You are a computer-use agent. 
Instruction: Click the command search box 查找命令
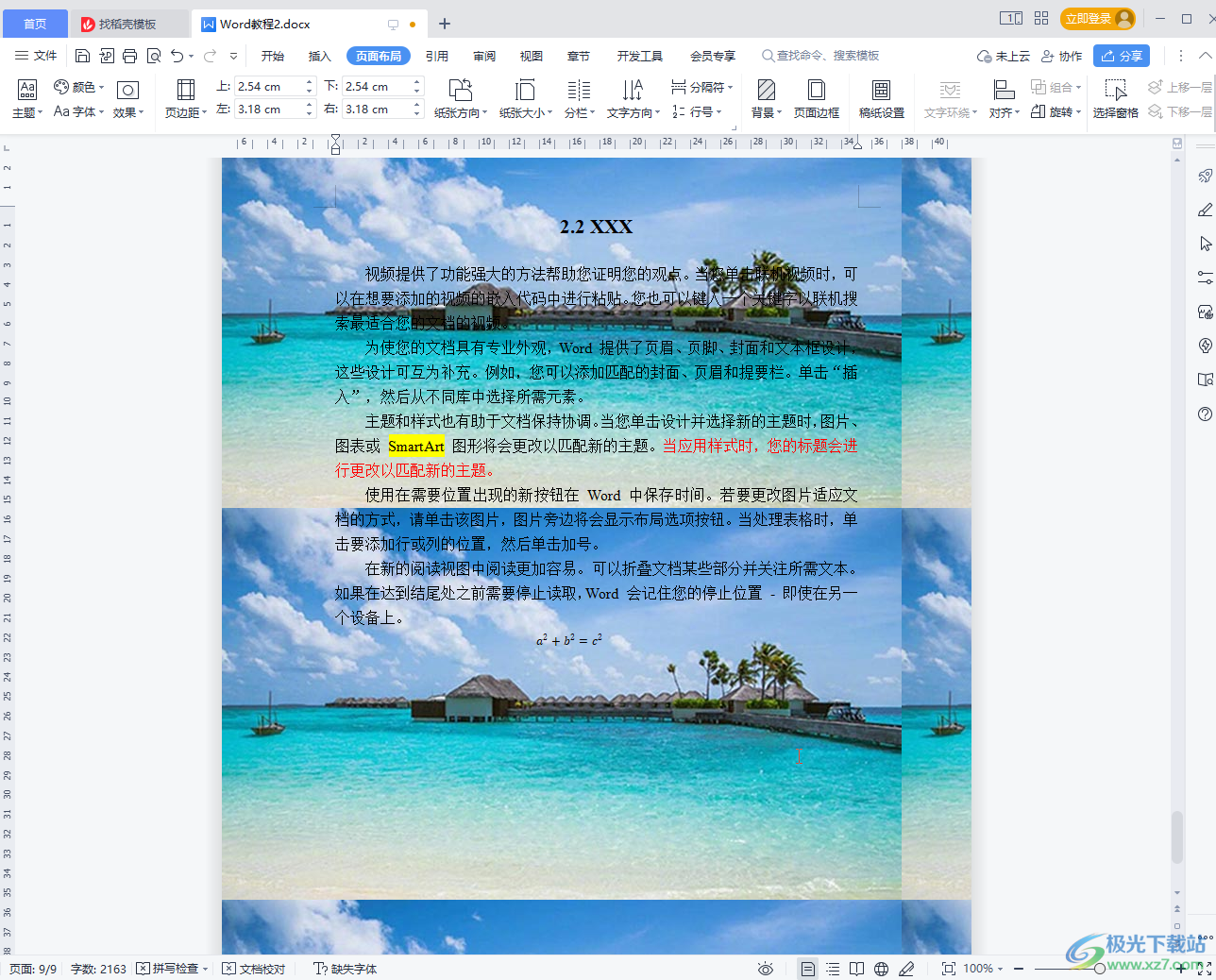(820, 56)
